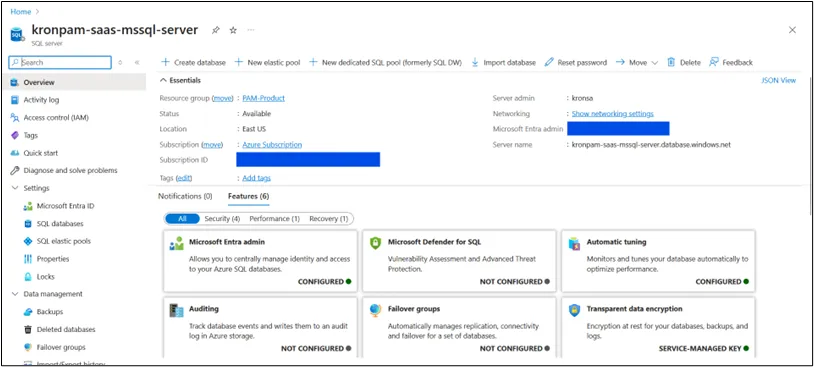Select the Security (4) filter pill
The image size is (814, 367).
click(x=222, y=219)
